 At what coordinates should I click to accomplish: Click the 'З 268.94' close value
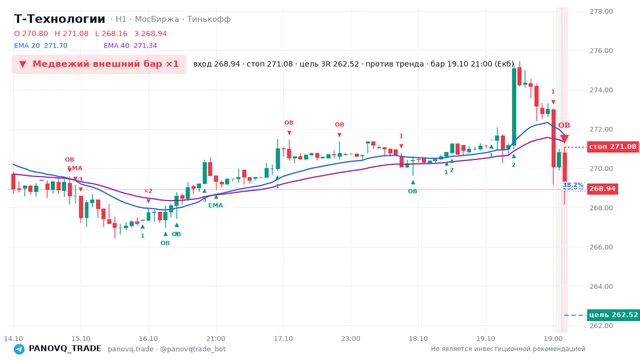(151, 33)
